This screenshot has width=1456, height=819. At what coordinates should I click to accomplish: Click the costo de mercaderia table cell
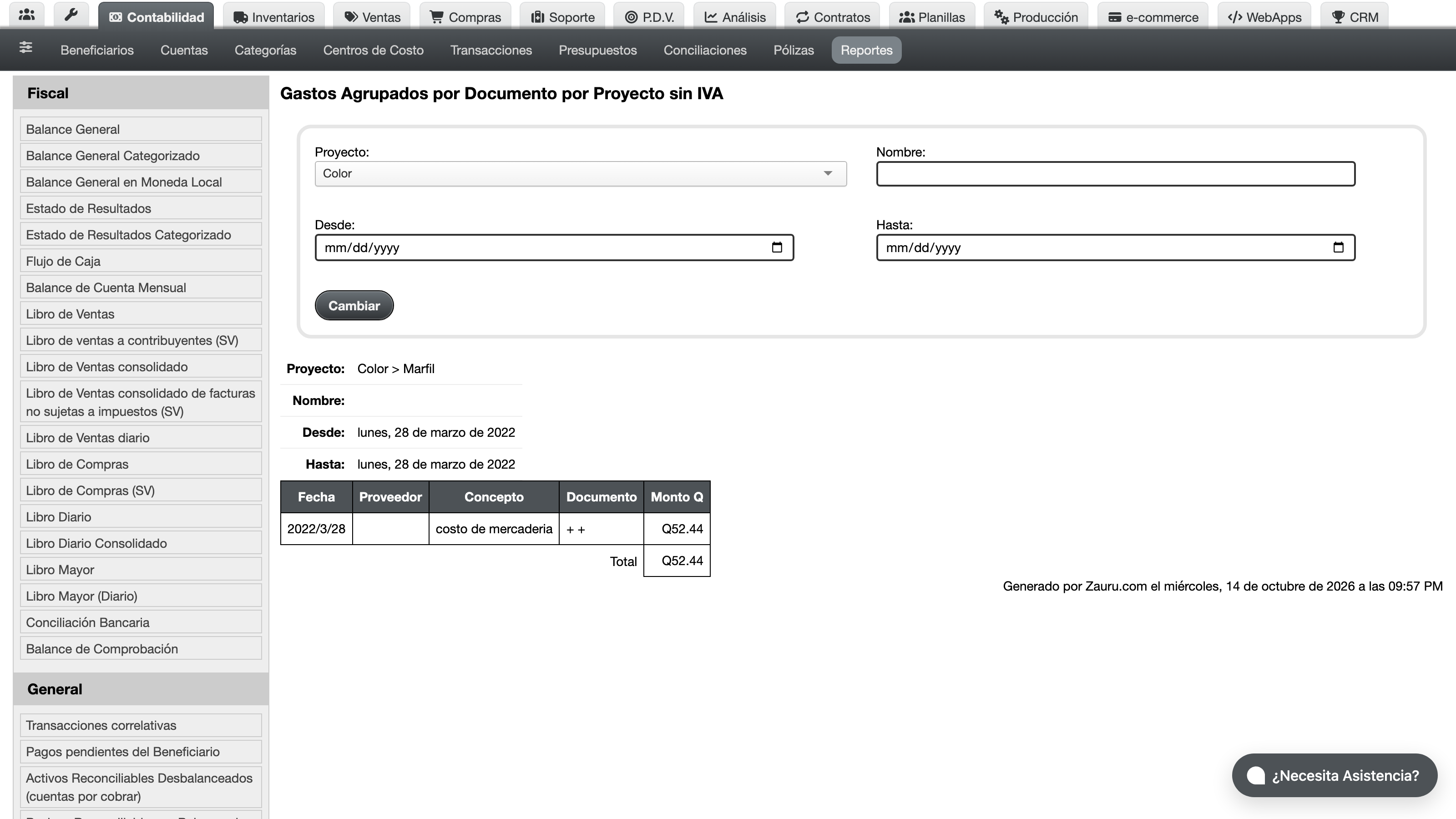click(x=493, y=528)
